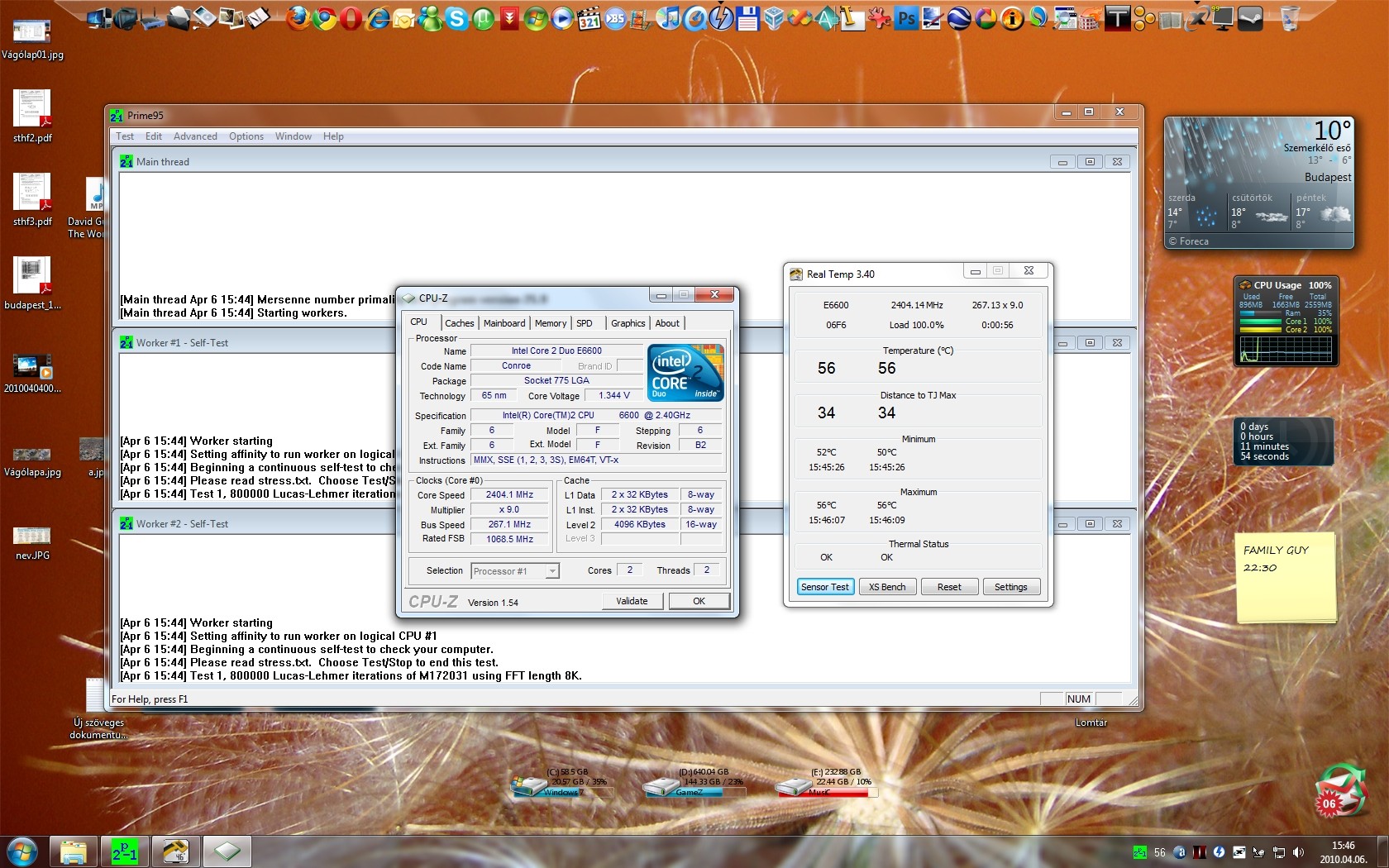Screen dimensions: 1389x868
Task: Click the E: drive Music gauge
Action: (825, 783)
